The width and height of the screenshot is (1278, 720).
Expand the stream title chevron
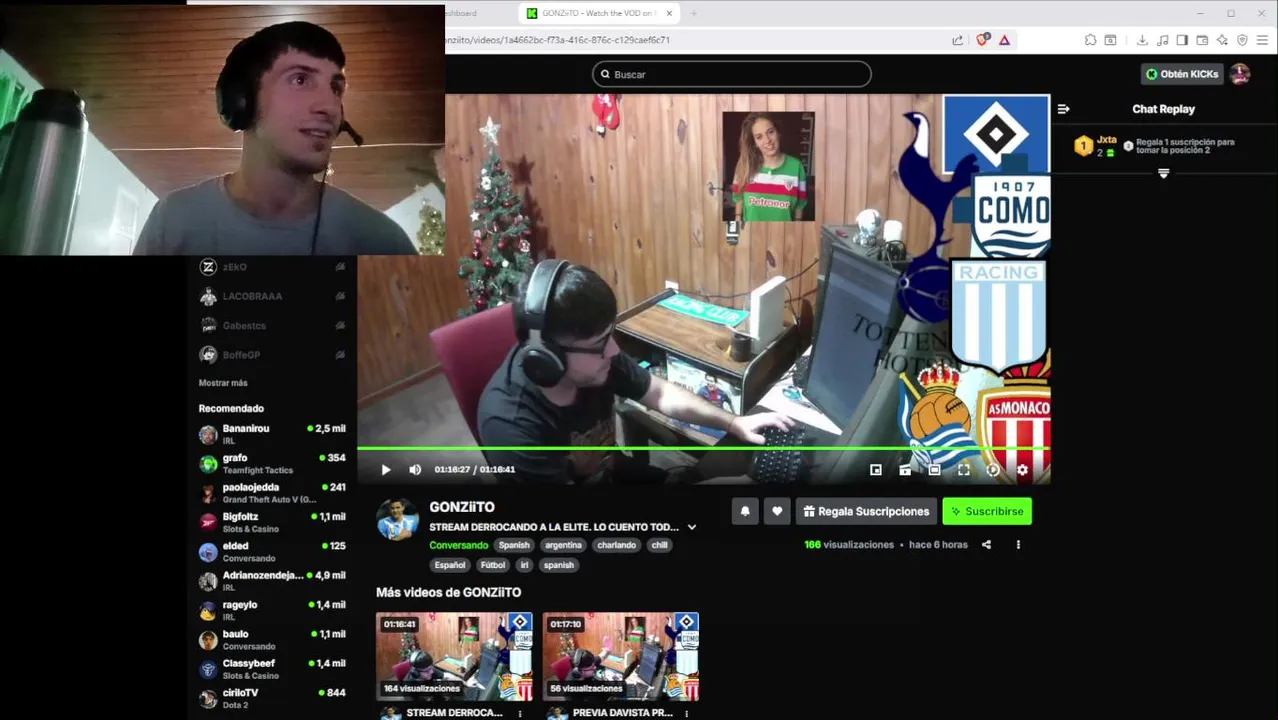click(x=691, y=527)
